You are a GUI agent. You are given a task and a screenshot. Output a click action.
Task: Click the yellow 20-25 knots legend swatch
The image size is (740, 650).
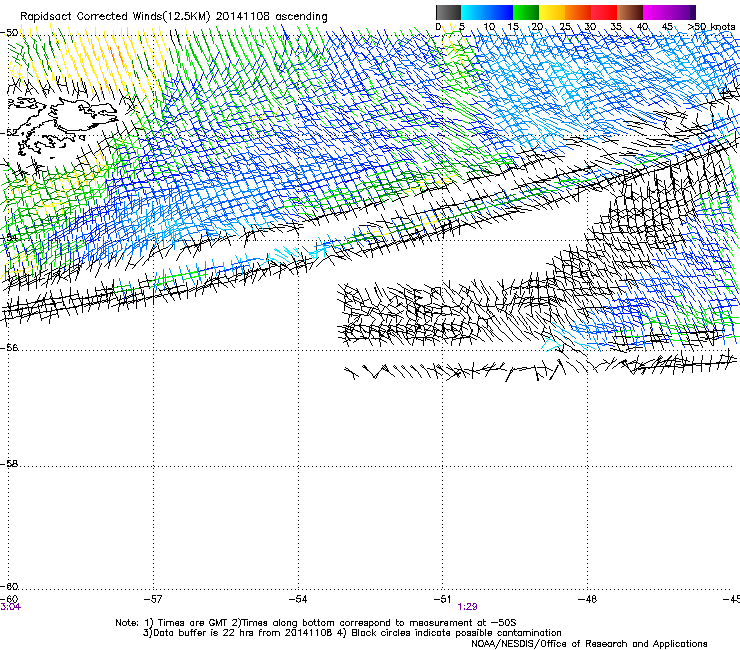click(552, 12)
